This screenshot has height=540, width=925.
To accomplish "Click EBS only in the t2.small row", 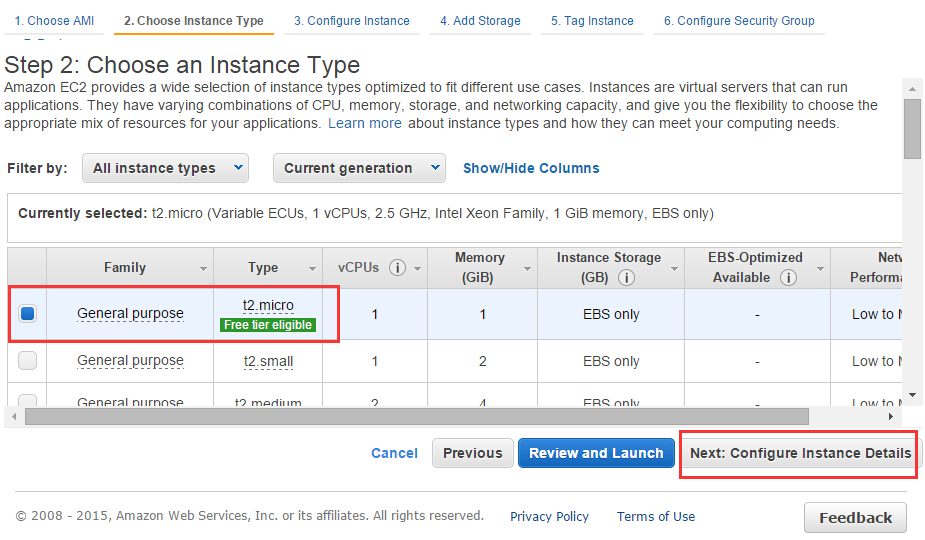I will [x=611, y=361].
